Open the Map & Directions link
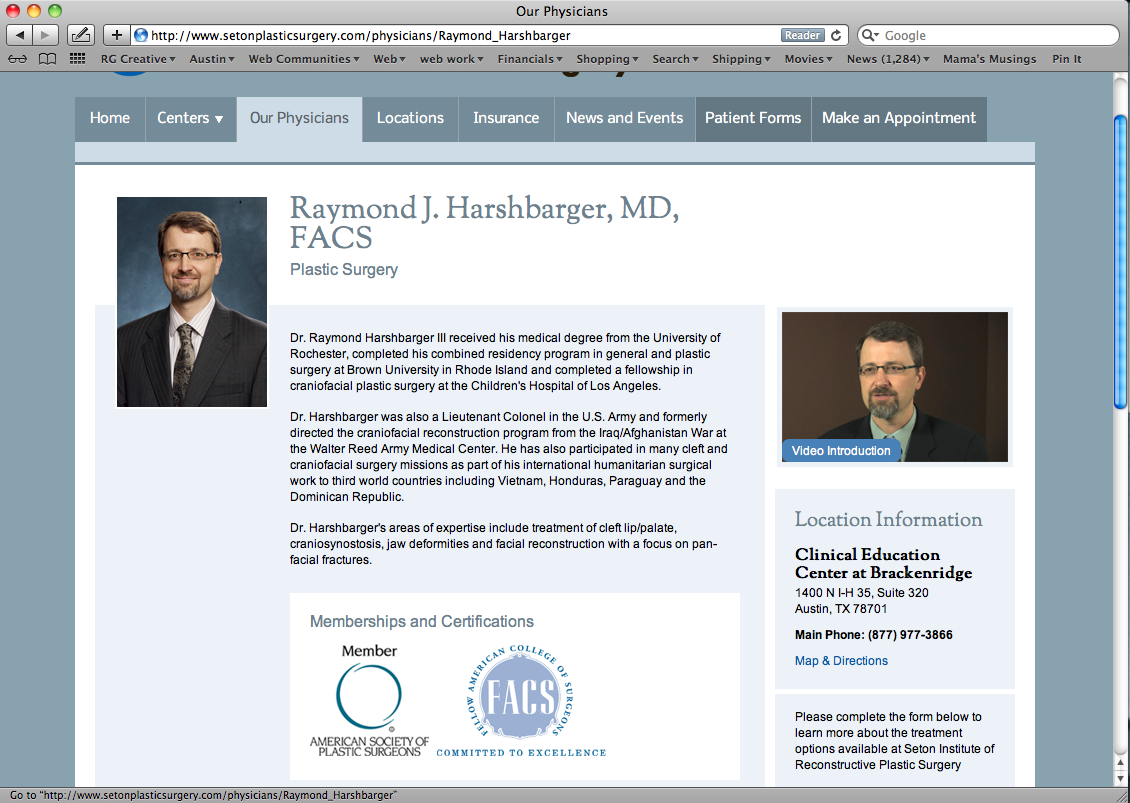1130x803 pixels. point(841,661)
